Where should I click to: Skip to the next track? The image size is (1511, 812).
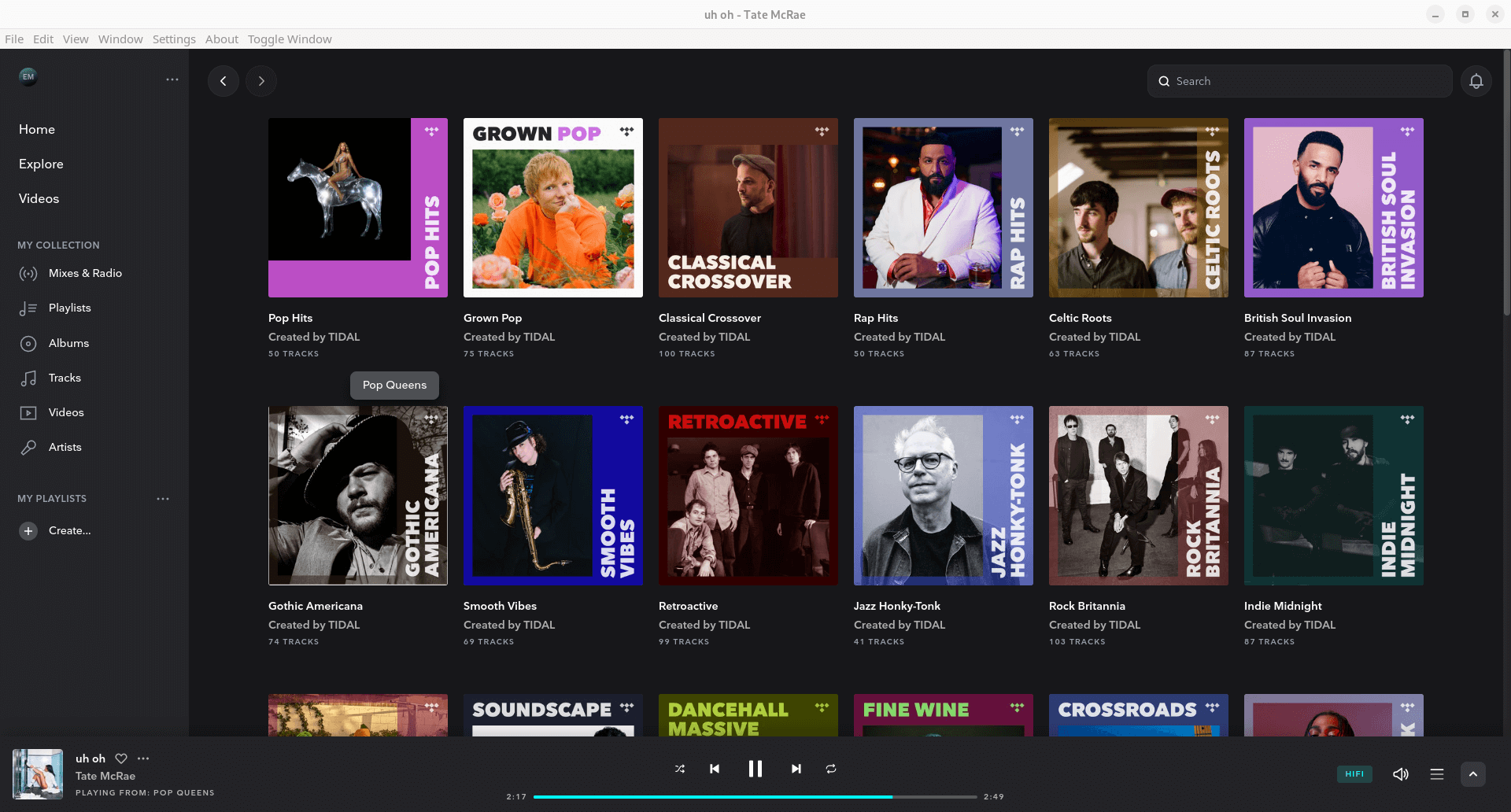(796, 769)
